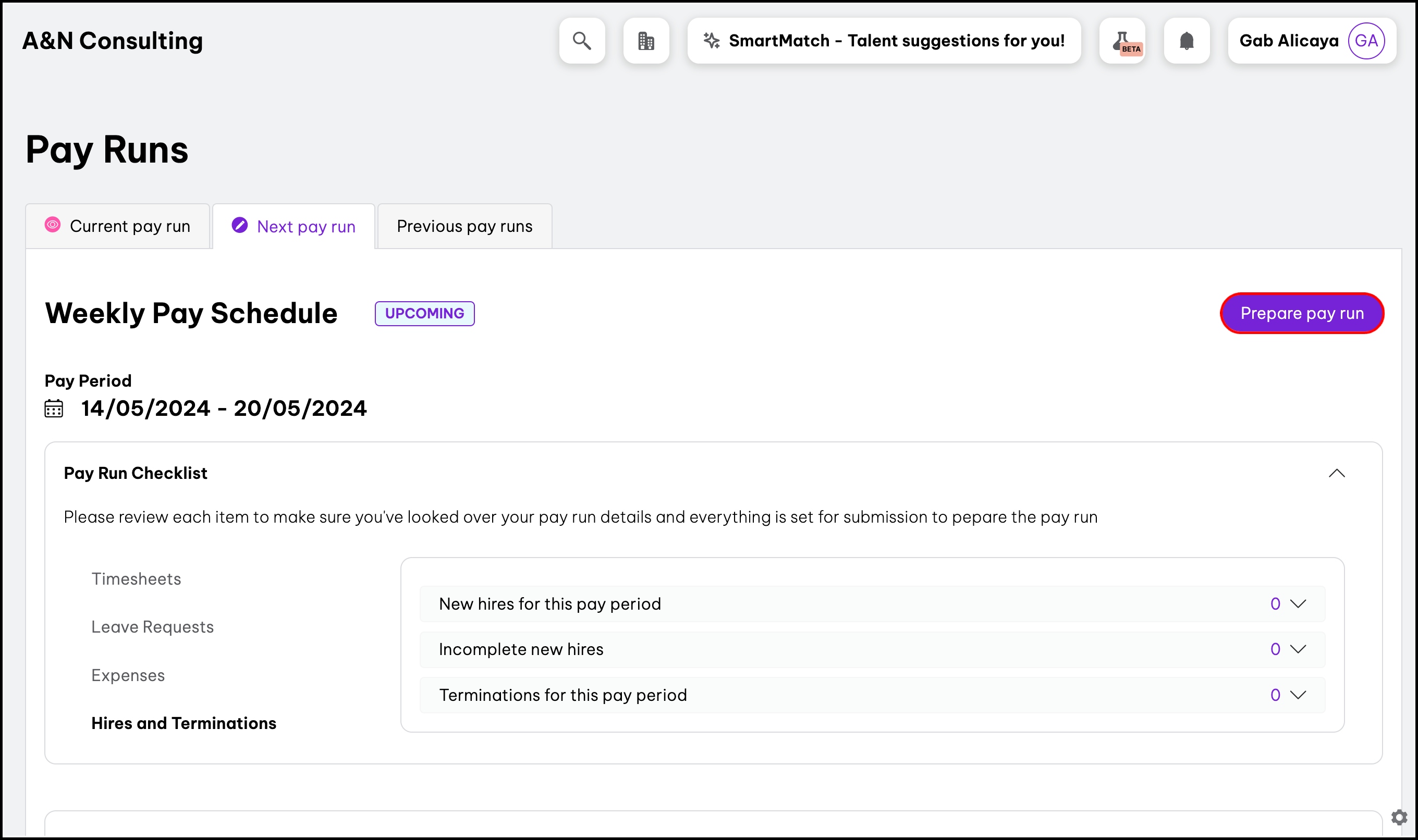
Task: Switch to the Current pay run tab
Action: click(x=118, y=227)
